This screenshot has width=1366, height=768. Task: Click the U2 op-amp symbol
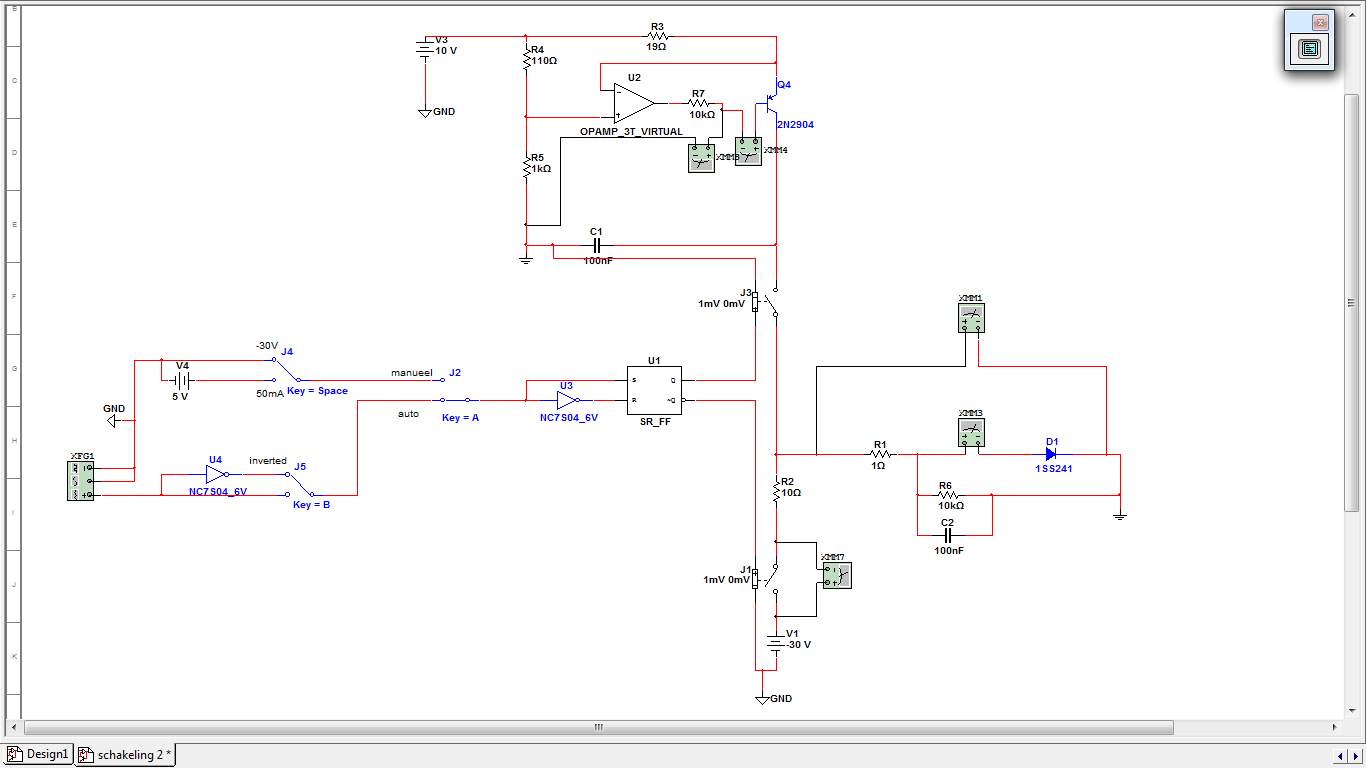coord(633,103)
